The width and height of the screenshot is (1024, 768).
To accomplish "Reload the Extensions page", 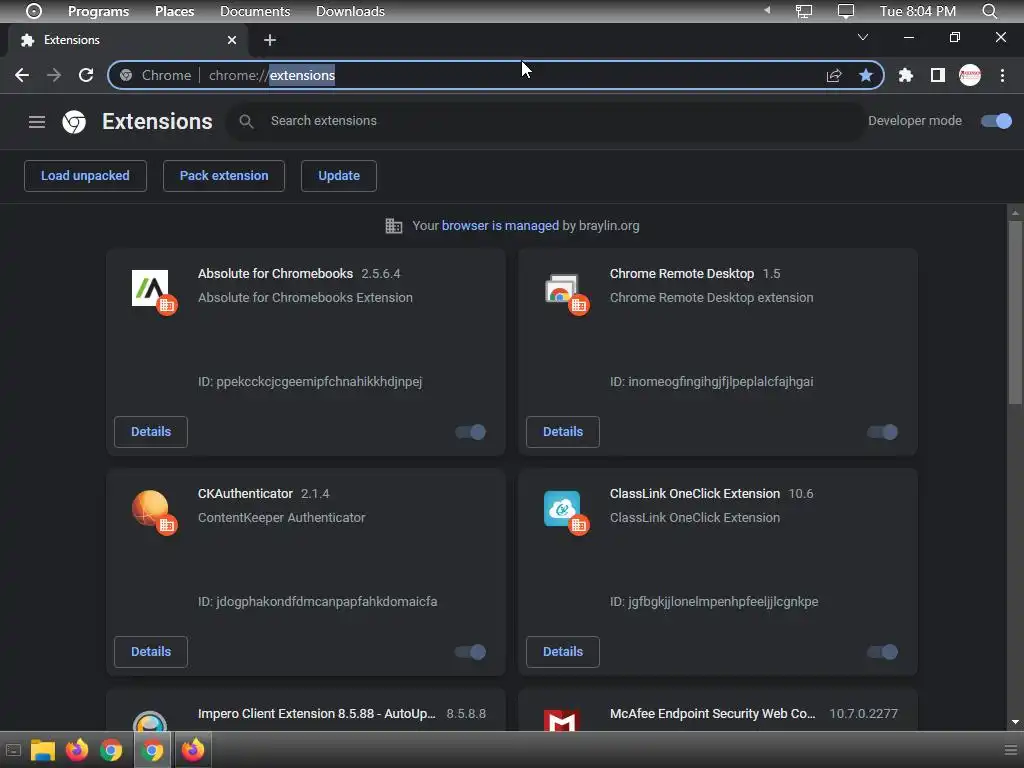I will click(x=86, y=75).
